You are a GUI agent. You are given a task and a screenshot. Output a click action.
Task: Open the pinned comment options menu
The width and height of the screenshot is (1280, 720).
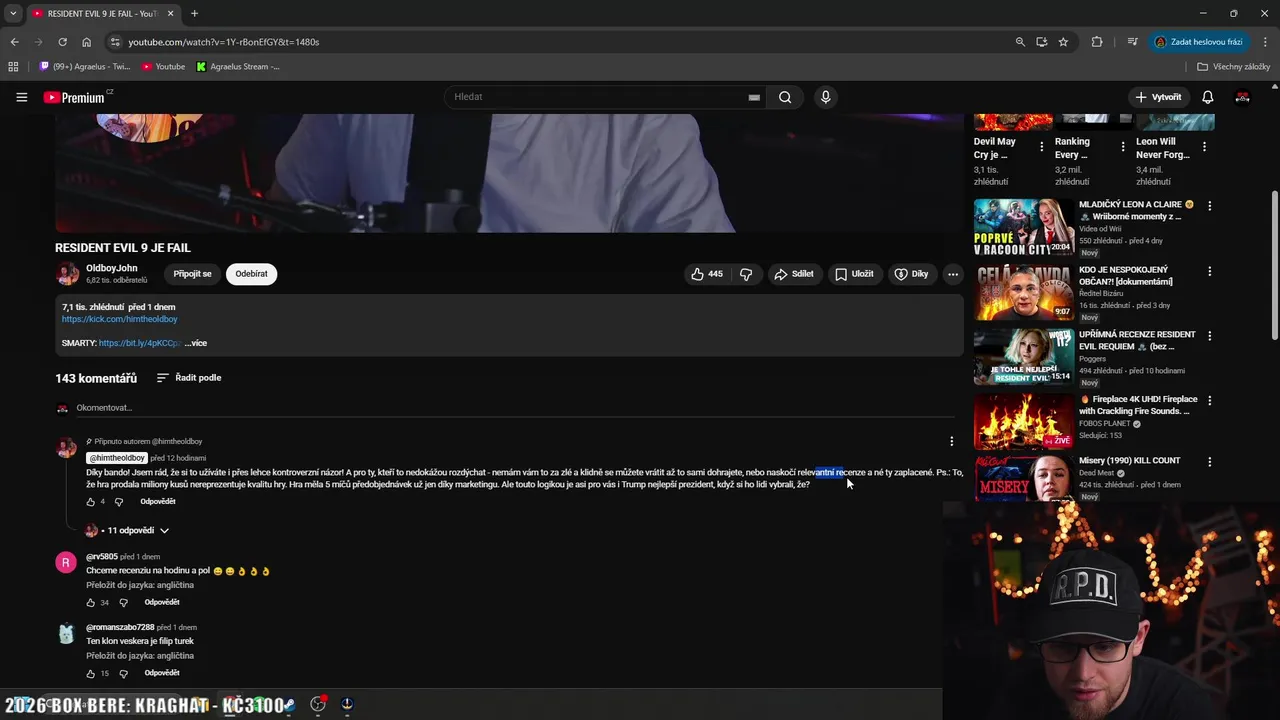point(951,441)
